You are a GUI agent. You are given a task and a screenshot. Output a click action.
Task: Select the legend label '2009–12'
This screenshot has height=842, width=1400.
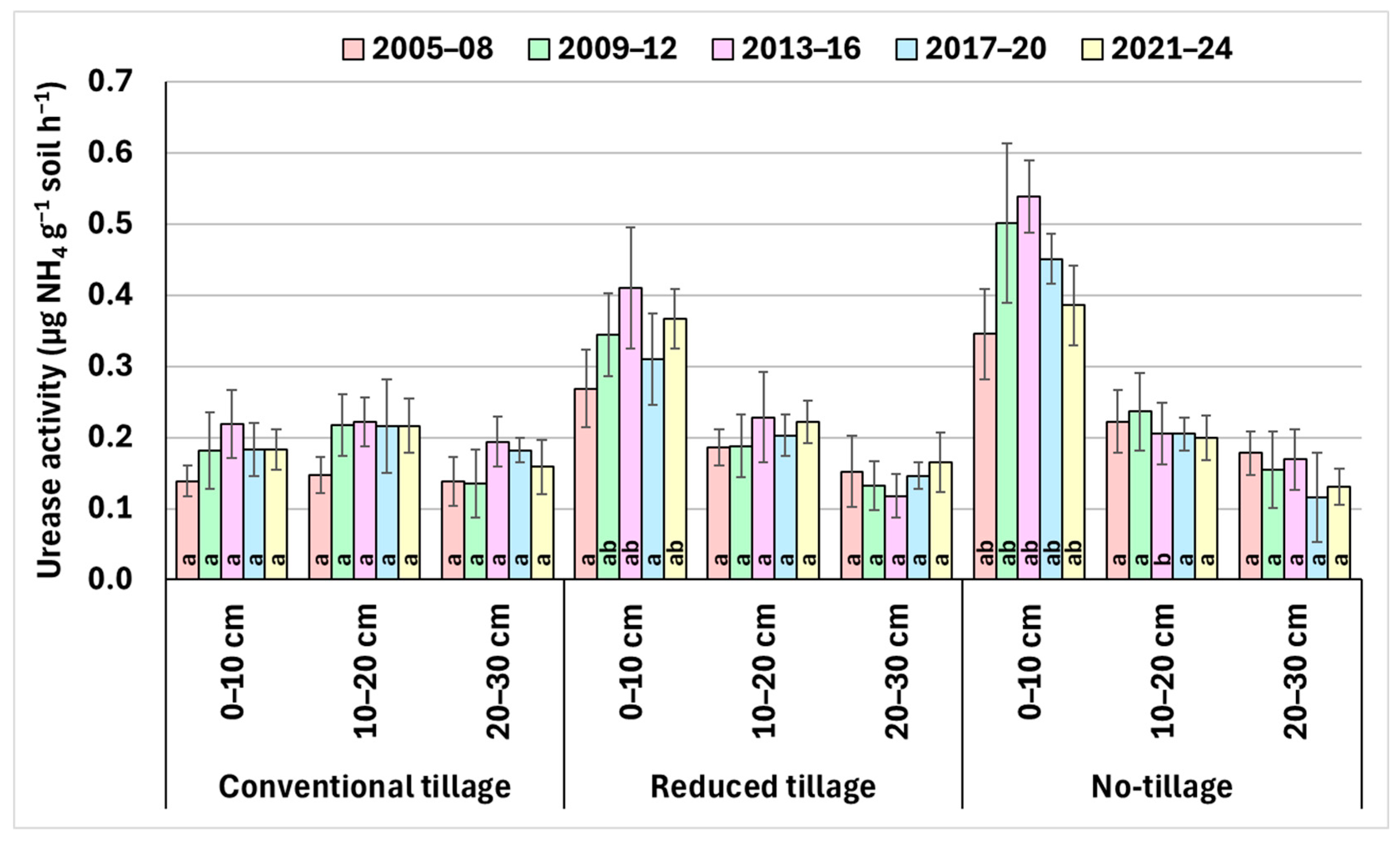point(618,49)
